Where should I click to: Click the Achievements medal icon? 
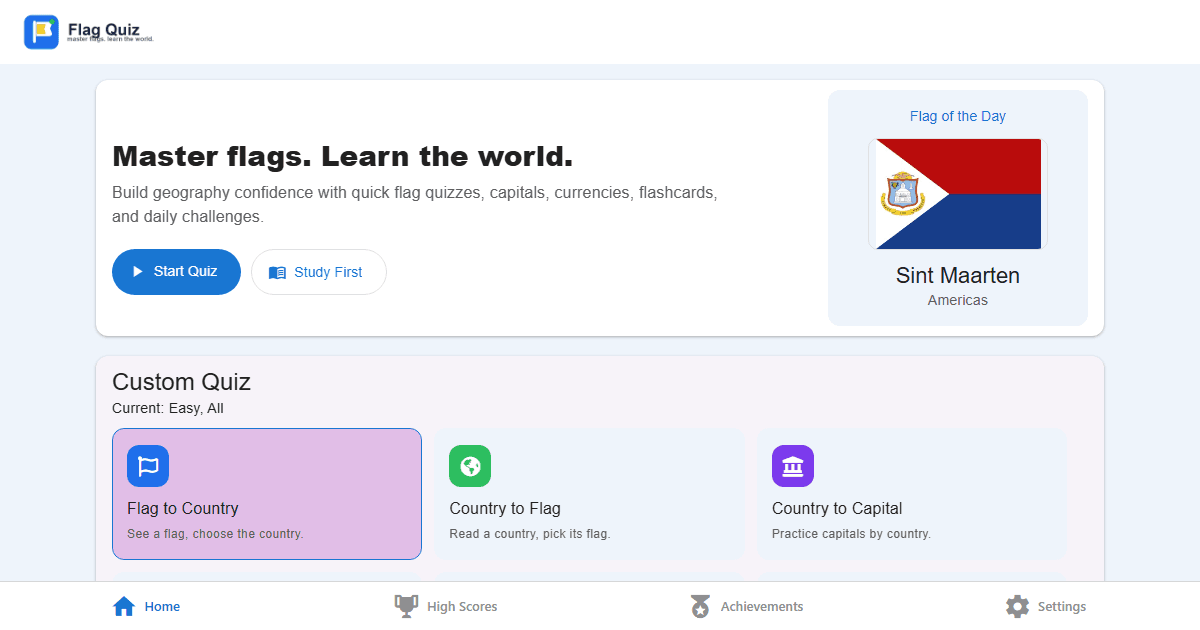tap(701, 606)
